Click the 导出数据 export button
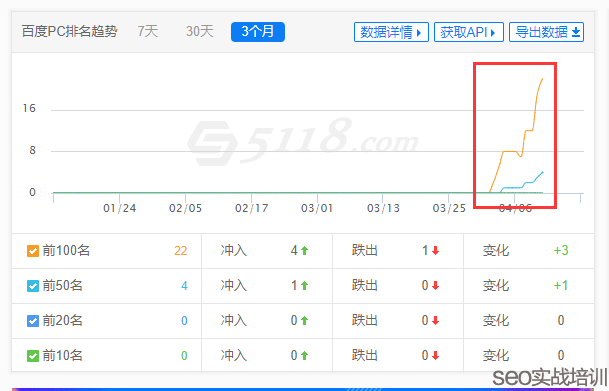Viewport: 609px width, 391px height. 546,32
